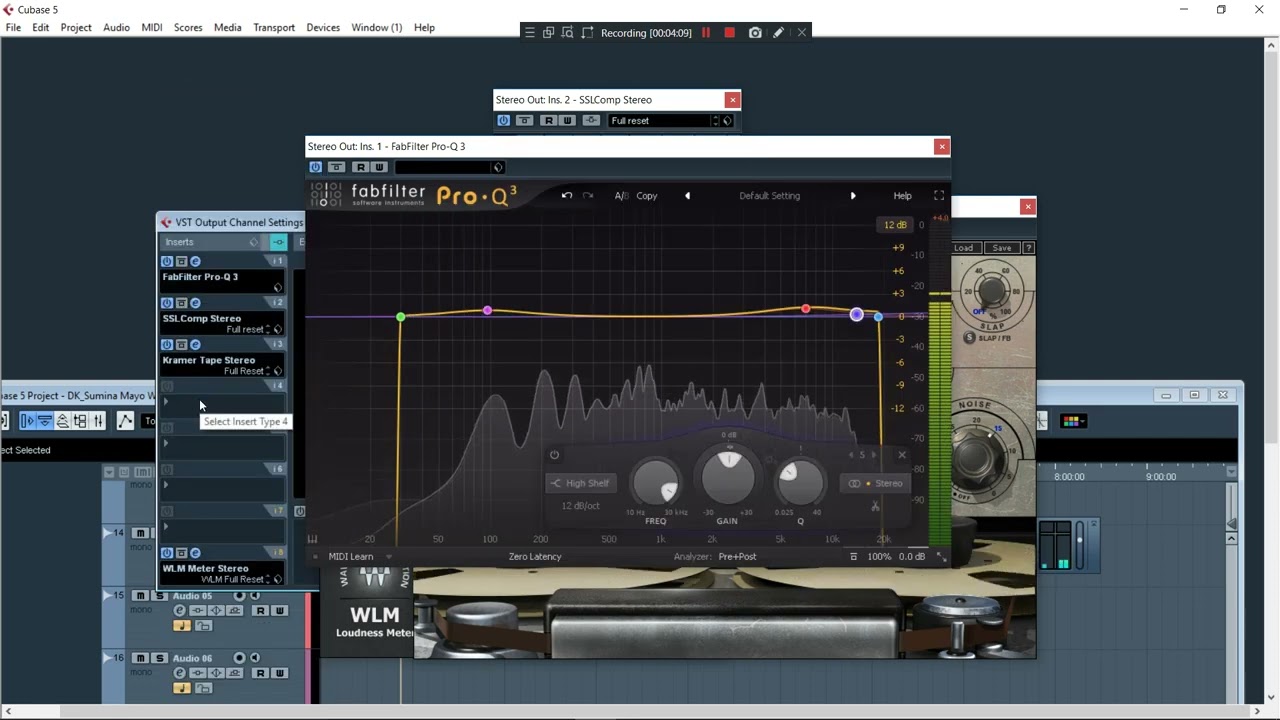Click the undo arrow in Pro-Q 3
This screenshot has width=1280, height=720.
click(x=566, y=196)
